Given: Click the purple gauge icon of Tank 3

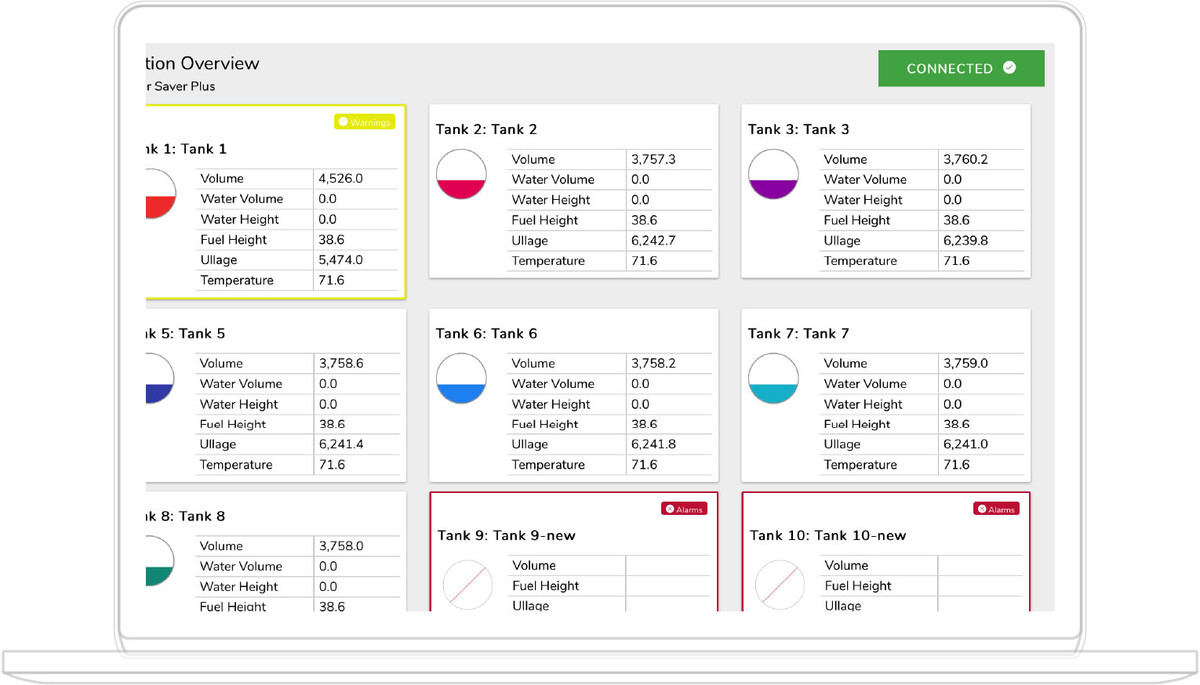Looking at the screenshot, I should pos(773,174).
